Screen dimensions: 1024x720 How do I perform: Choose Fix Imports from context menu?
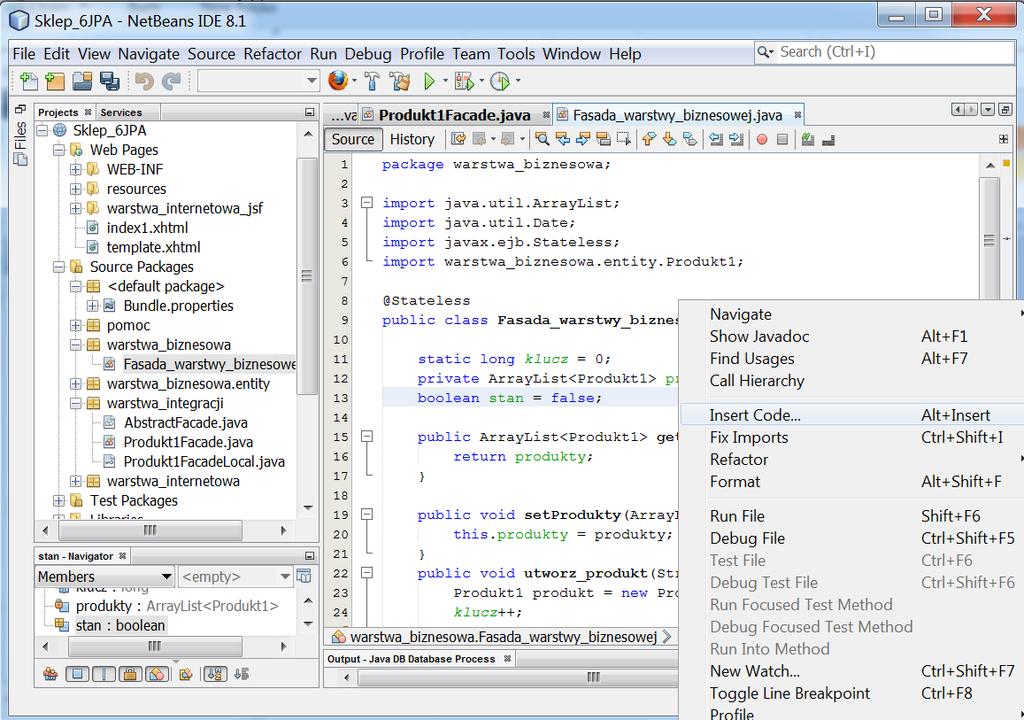(x=852, y=437)
